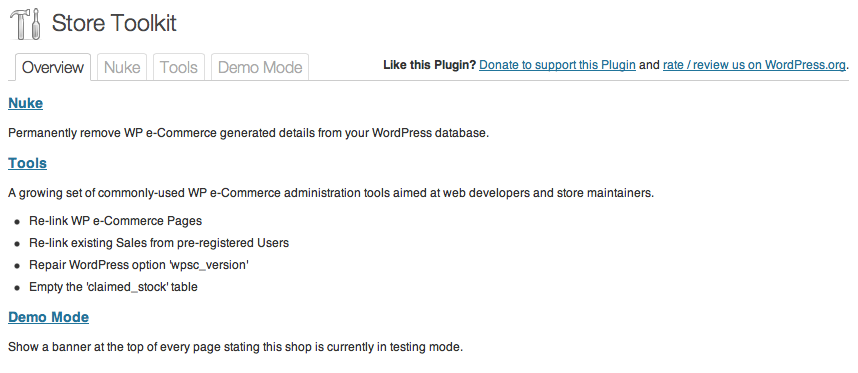Open the Tools tab
858x373 pixels.
click(x=179, y=67)
